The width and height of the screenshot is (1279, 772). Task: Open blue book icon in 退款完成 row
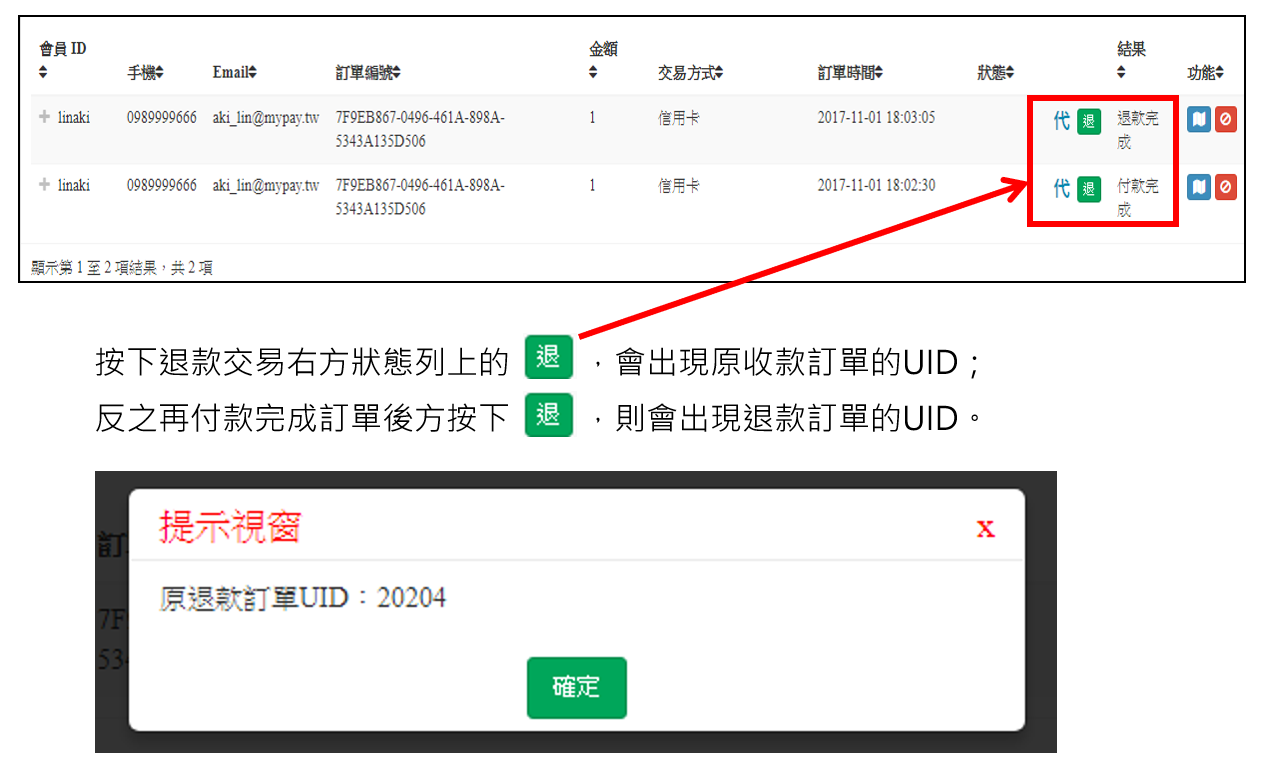tap(1198, 120)
